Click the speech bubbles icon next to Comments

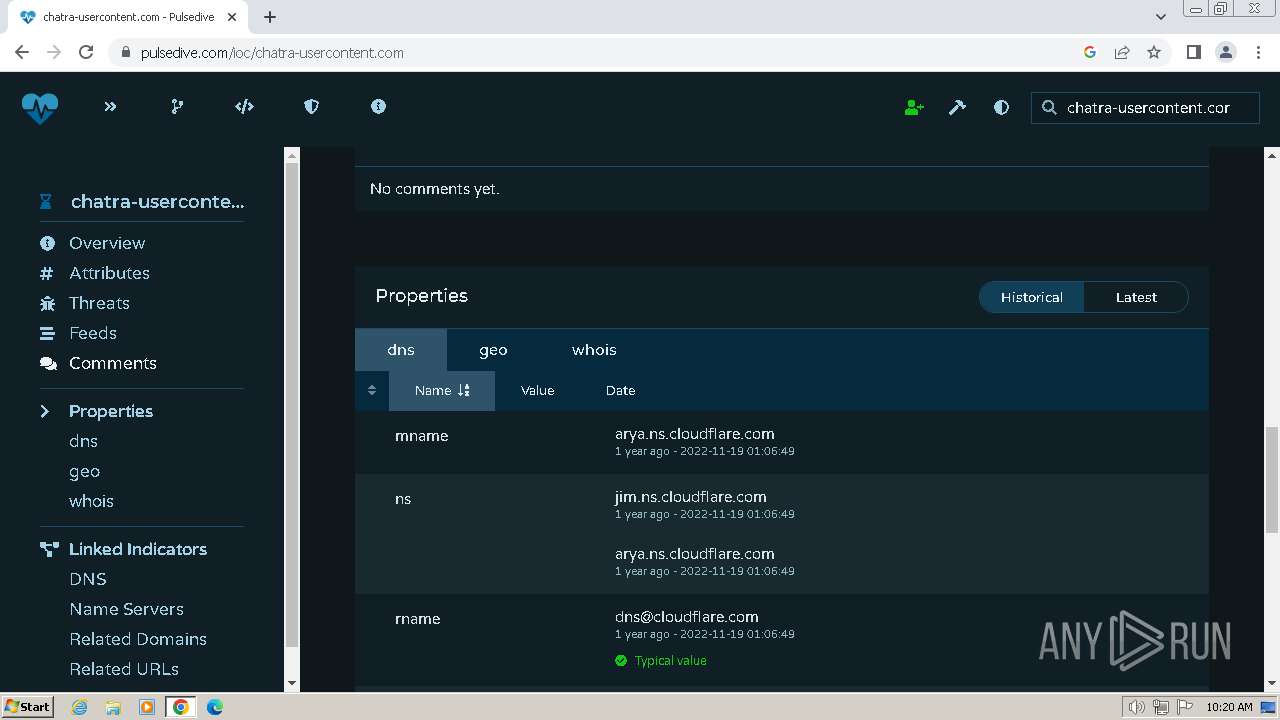48,363
